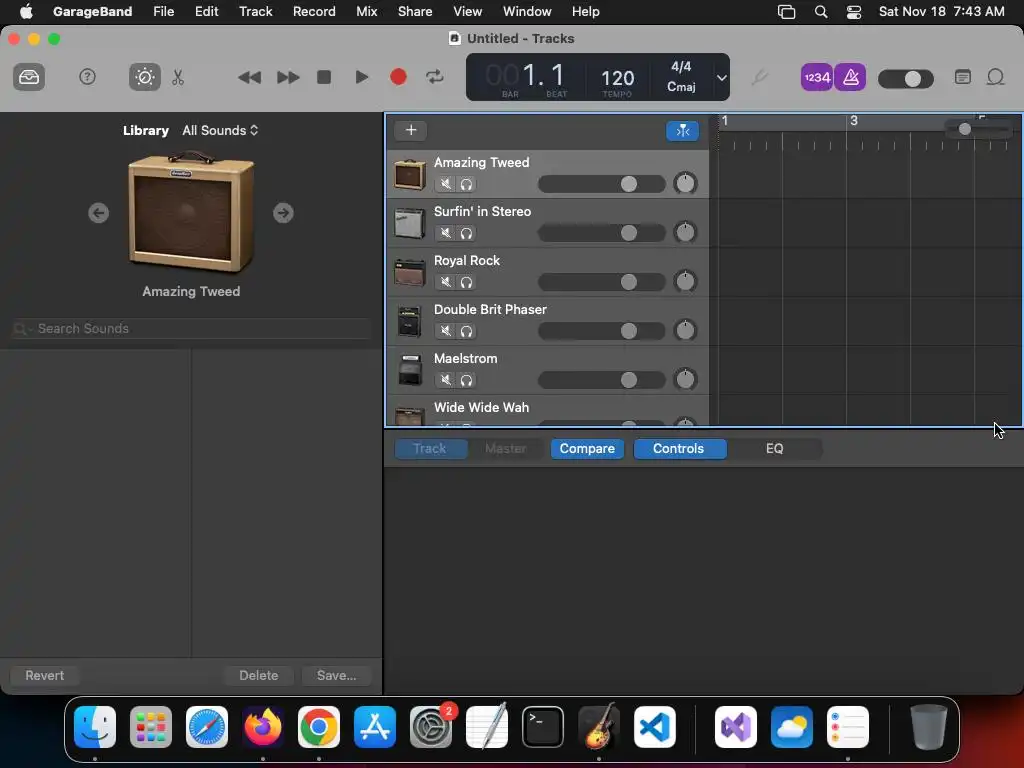Click the Amazing Tweed amp image in Library

click(x=191, y=212)
